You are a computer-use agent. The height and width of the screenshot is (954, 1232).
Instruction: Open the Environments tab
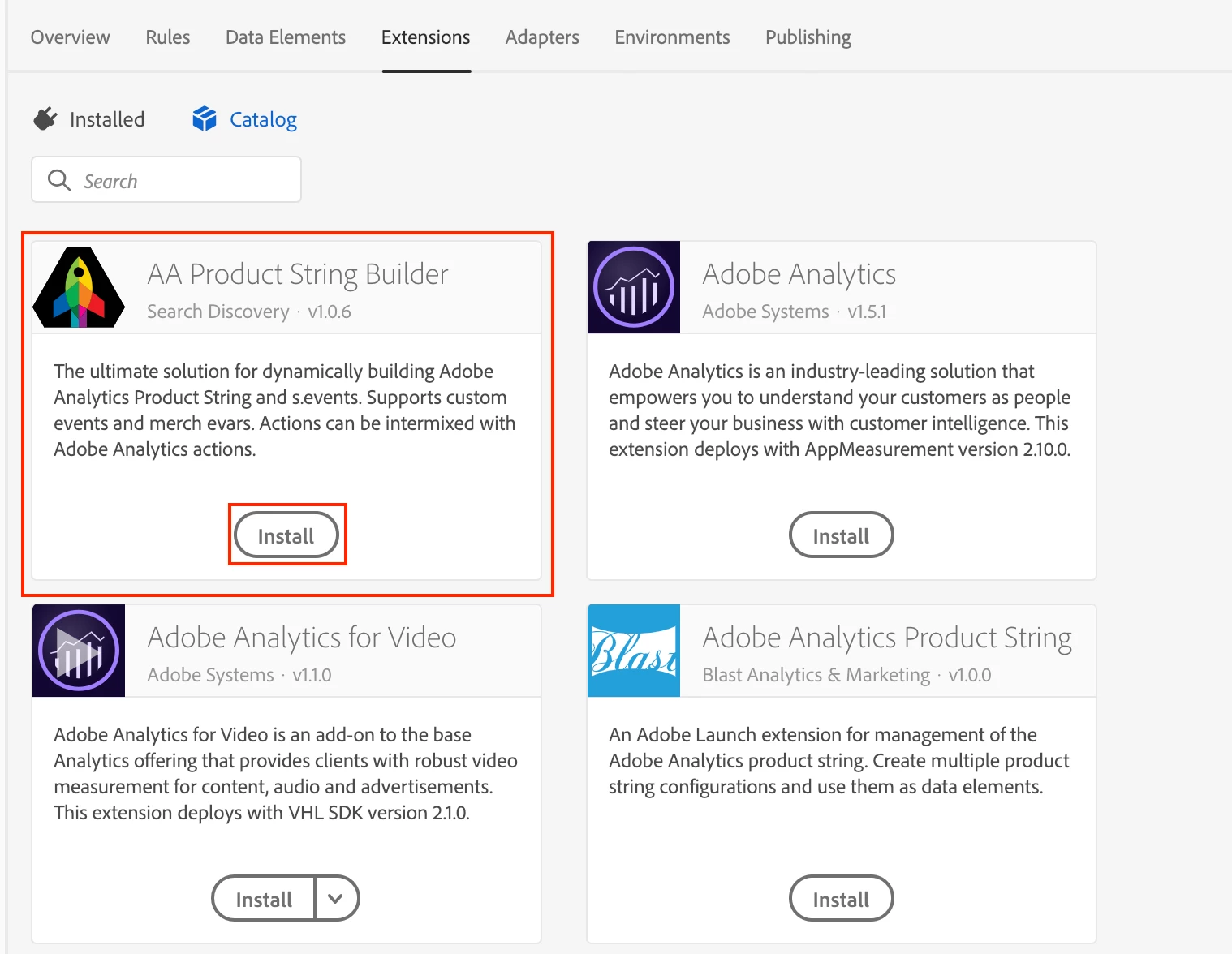673,37
